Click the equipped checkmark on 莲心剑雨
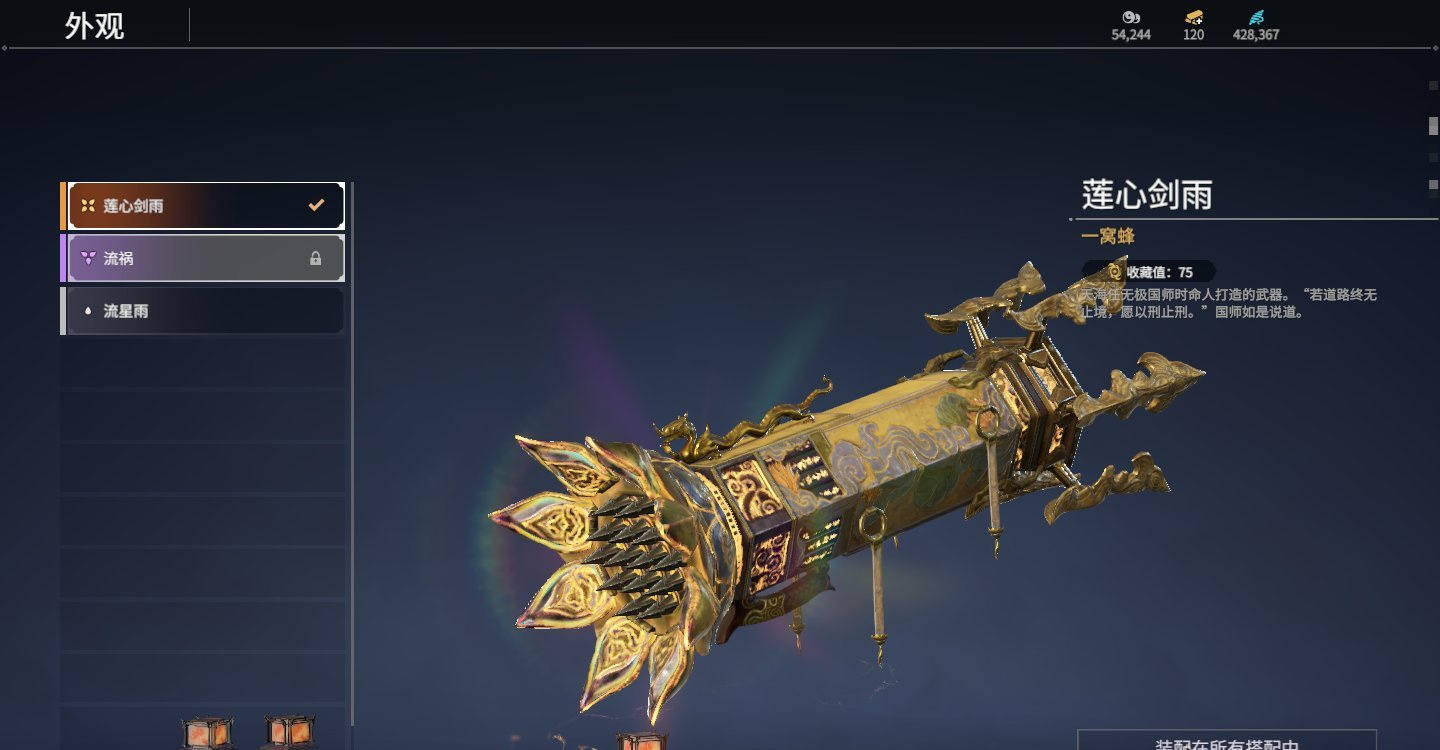The width and height of the screenshot is (1440, 750). tap(316, 205)
